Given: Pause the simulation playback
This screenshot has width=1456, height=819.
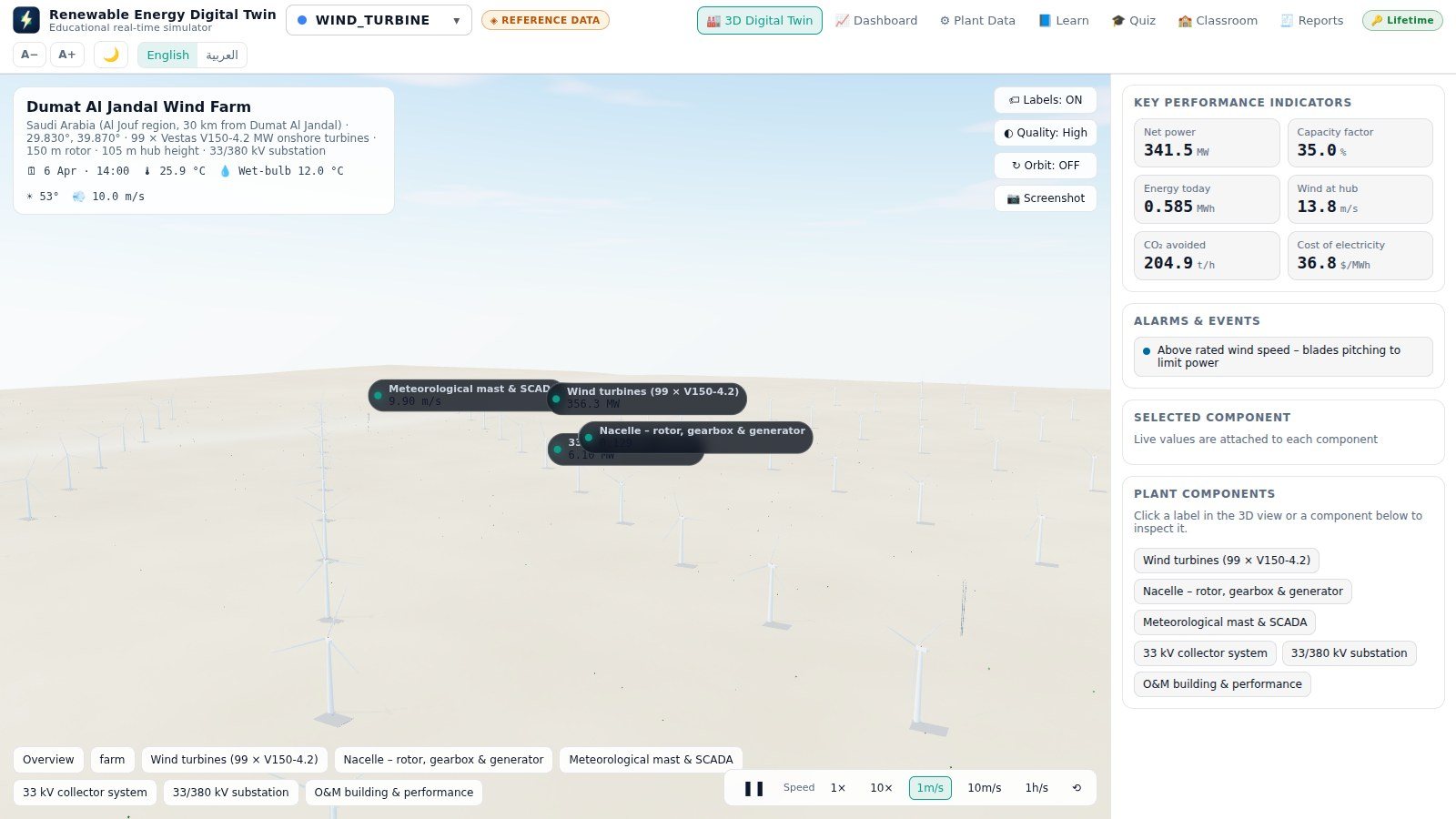Looking at the screenshot, I should coord(753,788).
